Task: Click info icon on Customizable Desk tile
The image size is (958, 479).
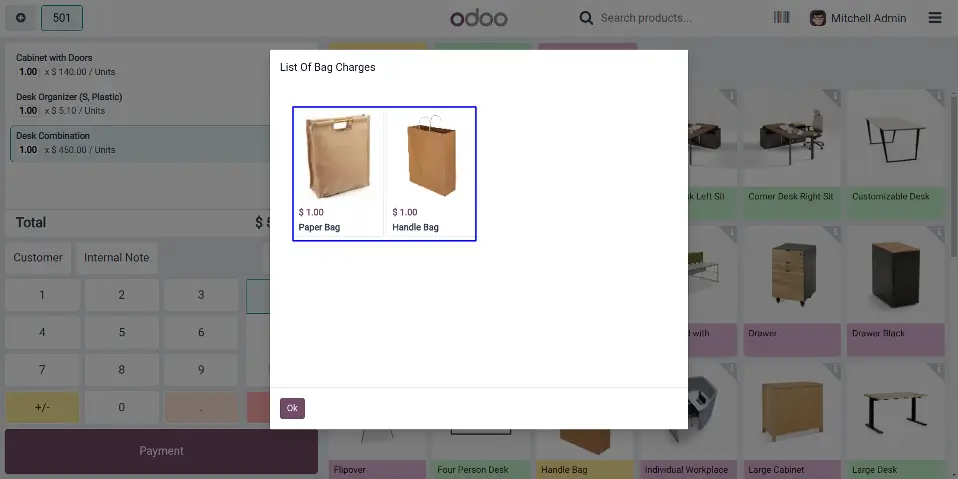Action: pos(939,96)
